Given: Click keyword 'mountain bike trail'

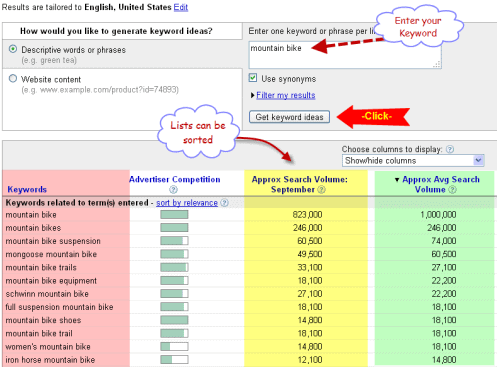Looking at the screenshot, I should point(39,333).
